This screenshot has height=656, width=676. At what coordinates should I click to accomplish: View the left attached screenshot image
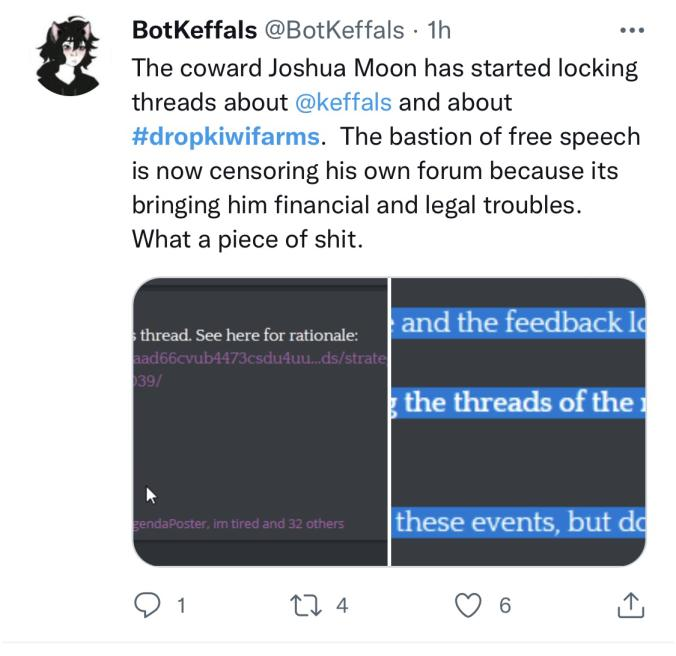point(260,422)
